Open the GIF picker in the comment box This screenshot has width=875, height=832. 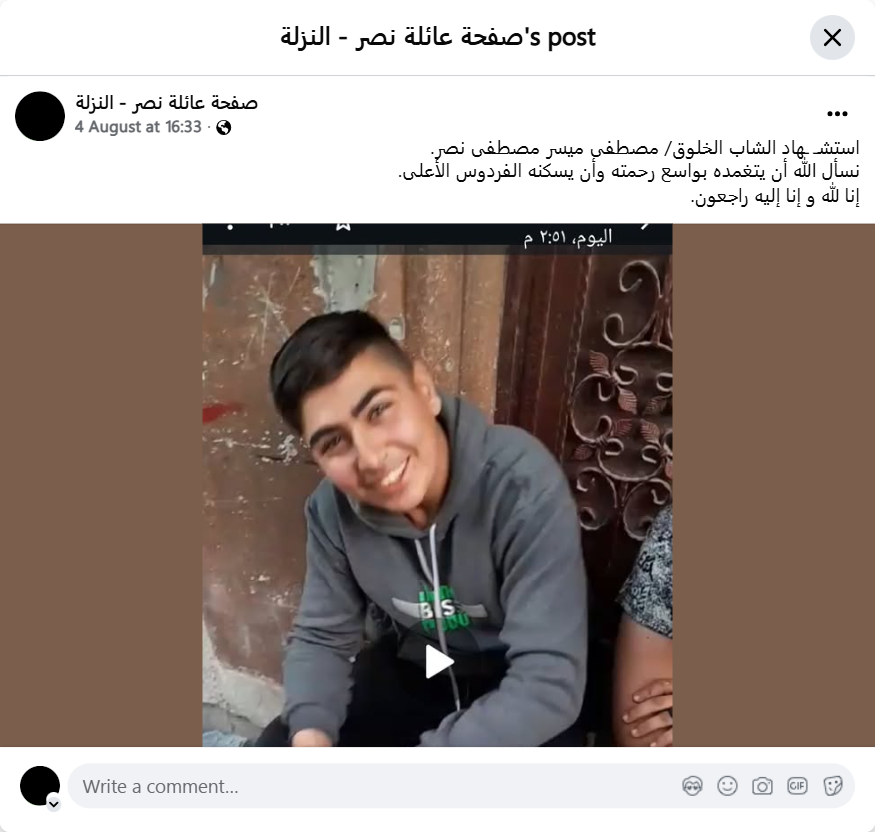coord(797,786)
